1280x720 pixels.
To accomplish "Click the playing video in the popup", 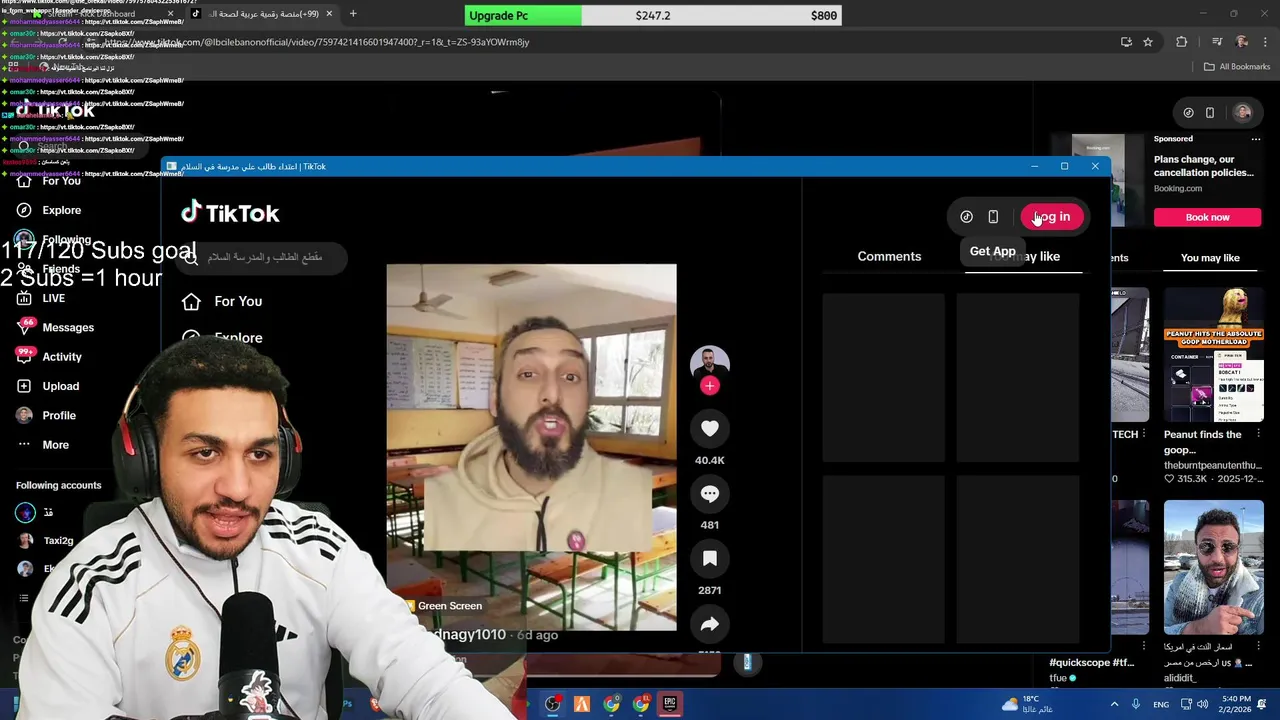I will pyautogui.click(x=531, y=447).
